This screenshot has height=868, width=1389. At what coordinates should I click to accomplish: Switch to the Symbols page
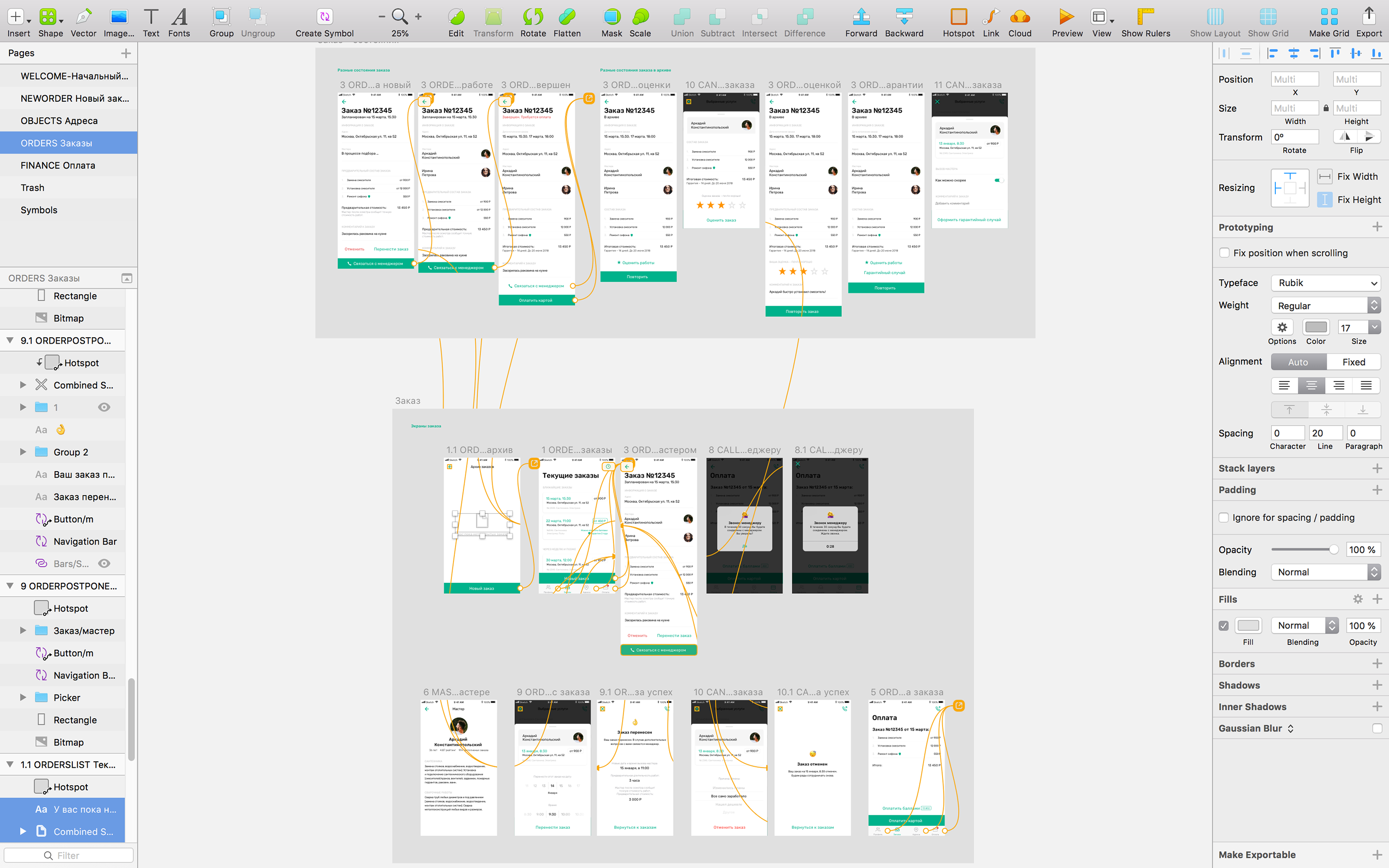tap(39, 210)
